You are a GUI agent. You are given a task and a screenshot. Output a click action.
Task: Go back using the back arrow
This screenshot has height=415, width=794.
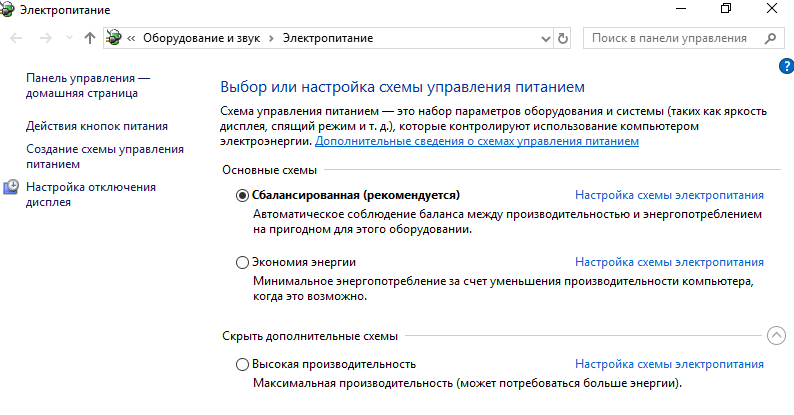(16, 38)
